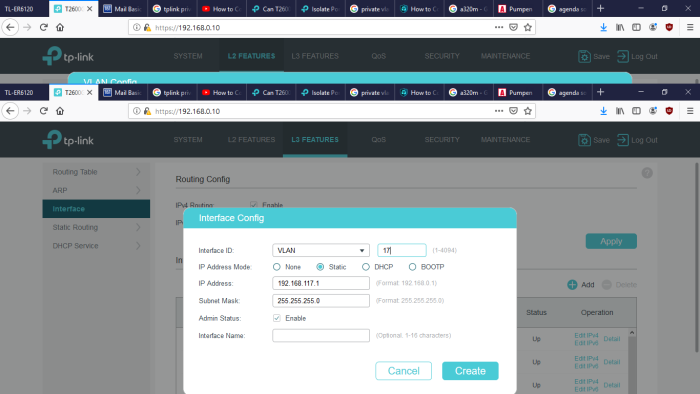Click the Create button
Viewport: 700px width, 394px height.
click(x=470, y=371)
